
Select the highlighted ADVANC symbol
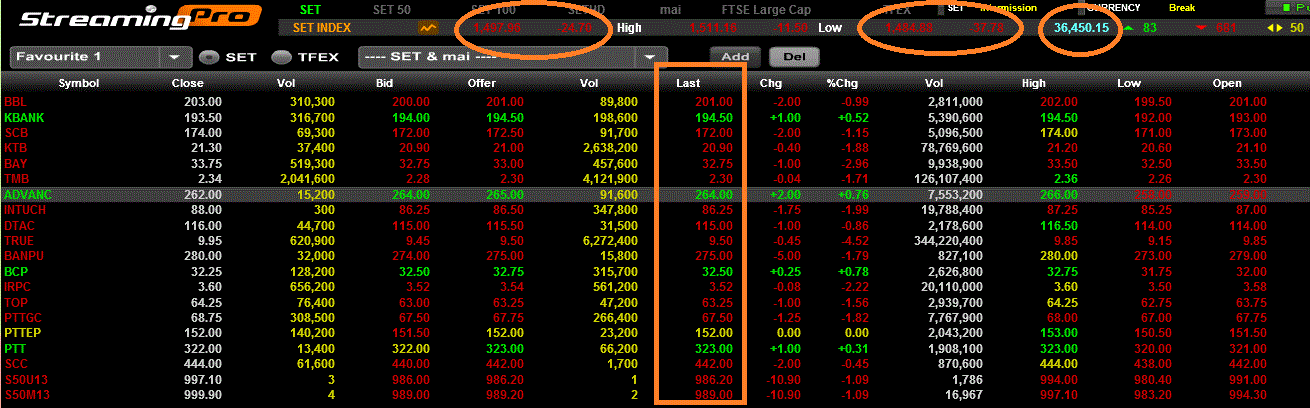click(26, 194)
